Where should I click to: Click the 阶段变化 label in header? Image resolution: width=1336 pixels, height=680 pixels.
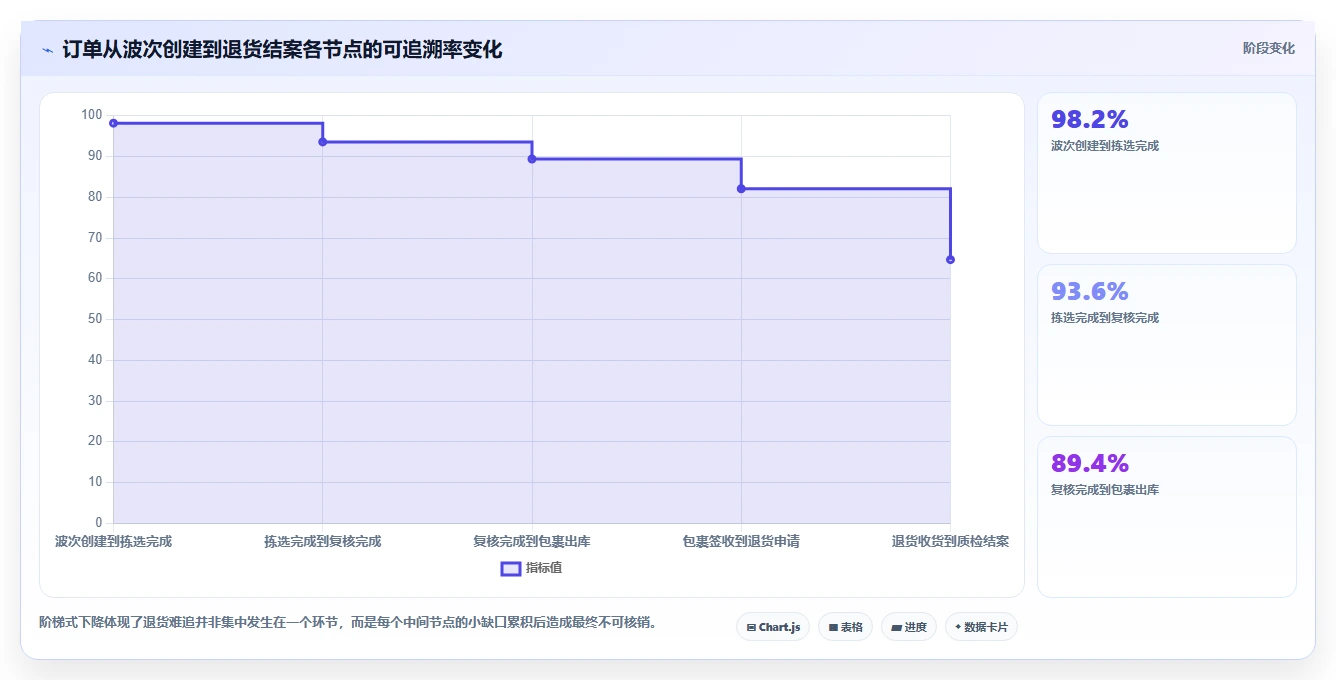tap(1269, 48)
